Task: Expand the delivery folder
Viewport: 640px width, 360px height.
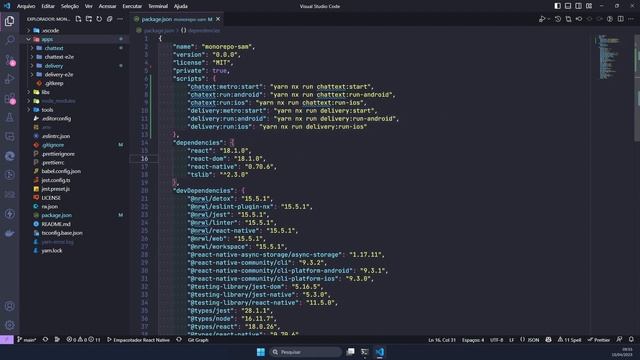Action: (32, 66)
